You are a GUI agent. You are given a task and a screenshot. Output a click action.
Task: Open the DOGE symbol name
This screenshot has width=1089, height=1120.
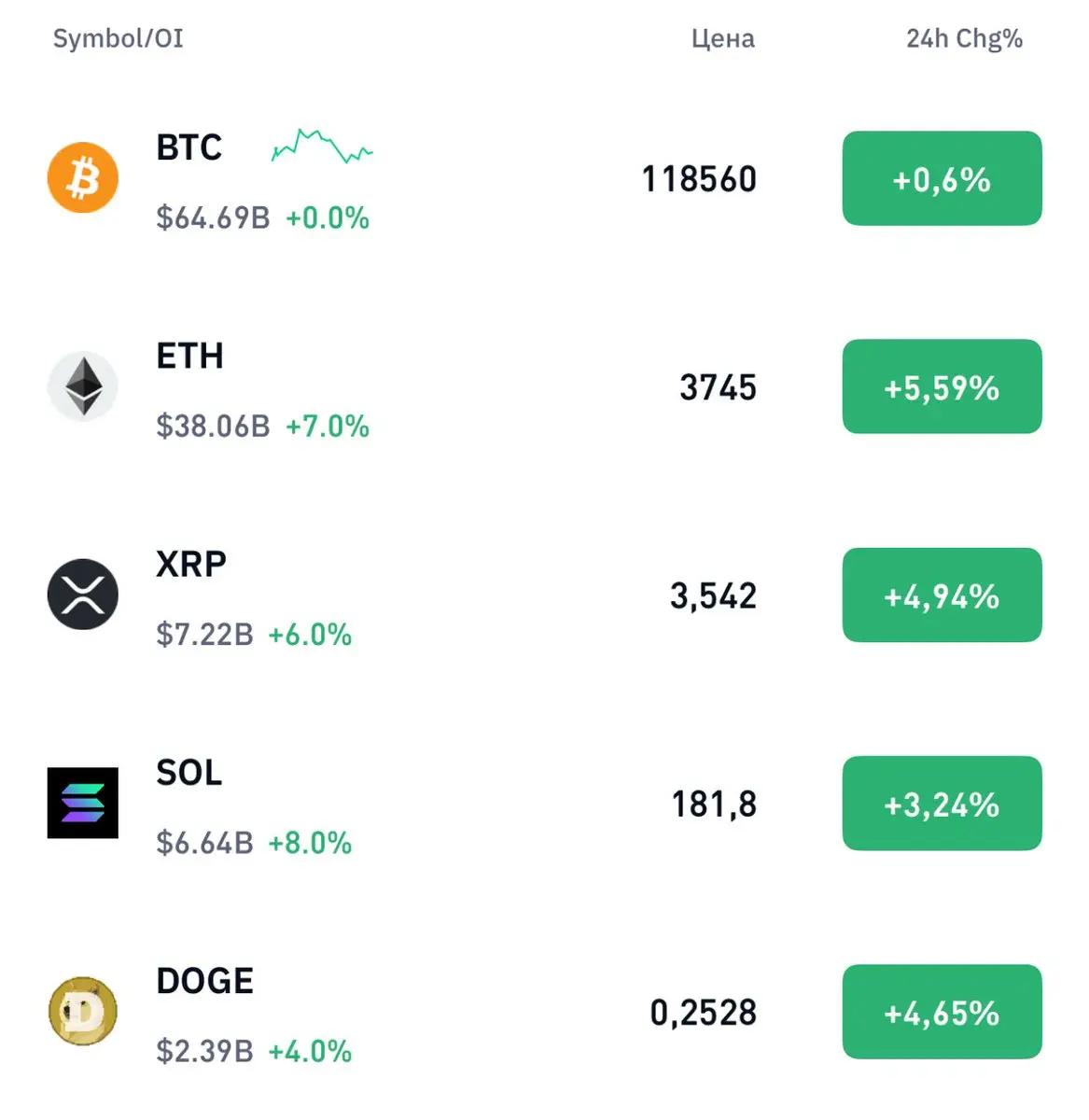click(205, 981)
